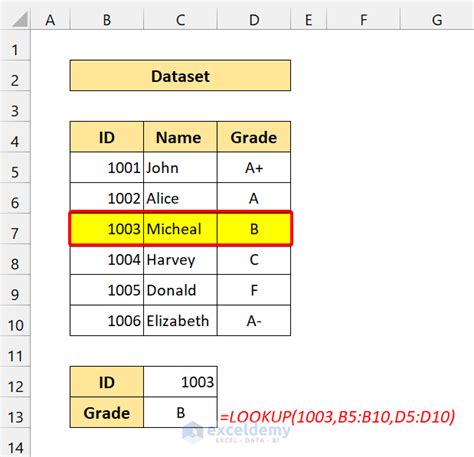The height and width of the screenshot is (457, 474).
Task: Select row 12 header
Action: [15, 383]
